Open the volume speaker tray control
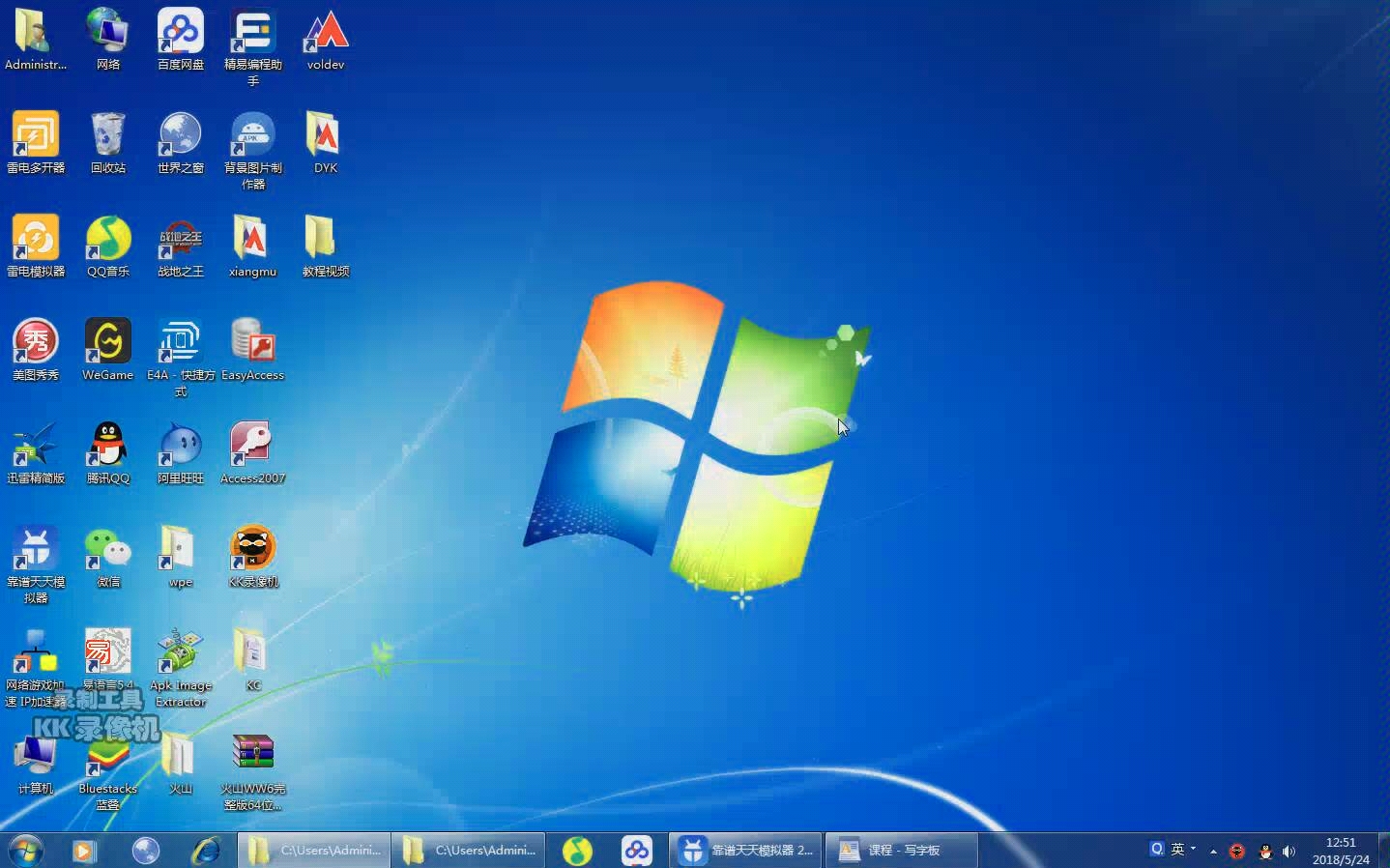The image size is (1390, 868). tap(1289, 852)
